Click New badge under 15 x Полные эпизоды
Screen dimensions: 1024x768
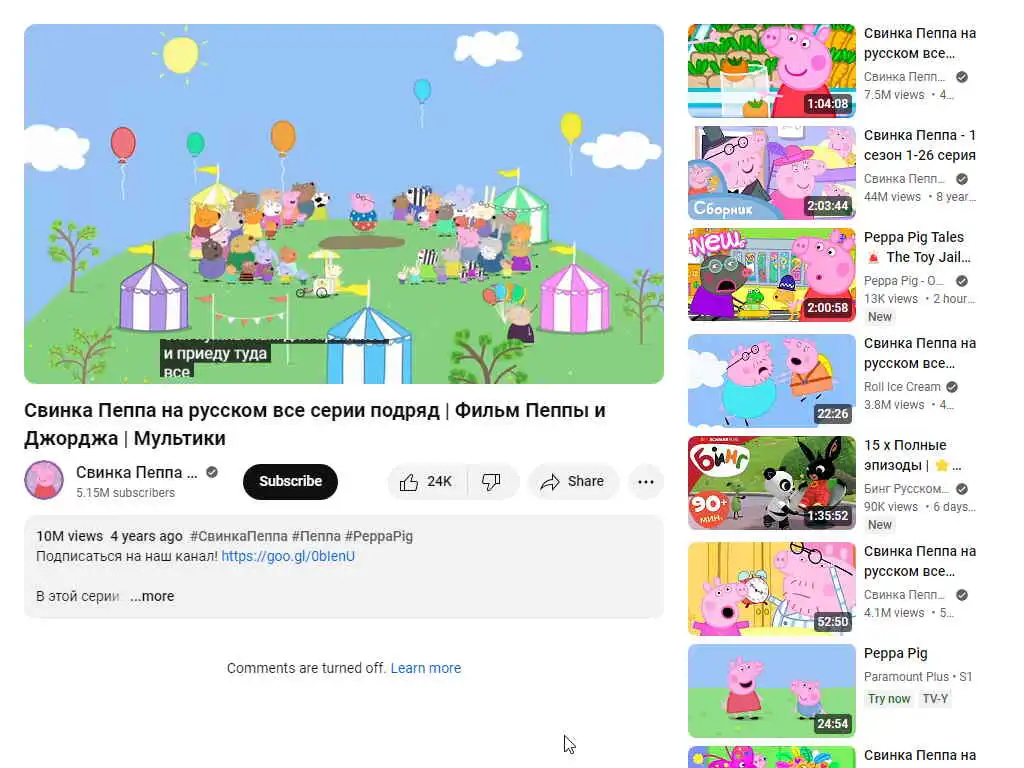pos(880,524)
